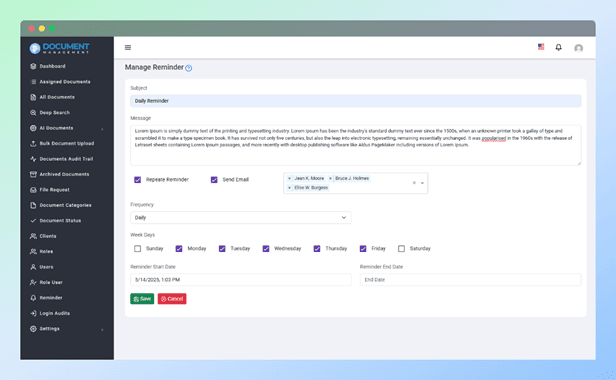Toggle the hamburger sidebar menu icon

click(x=128, y=48)
